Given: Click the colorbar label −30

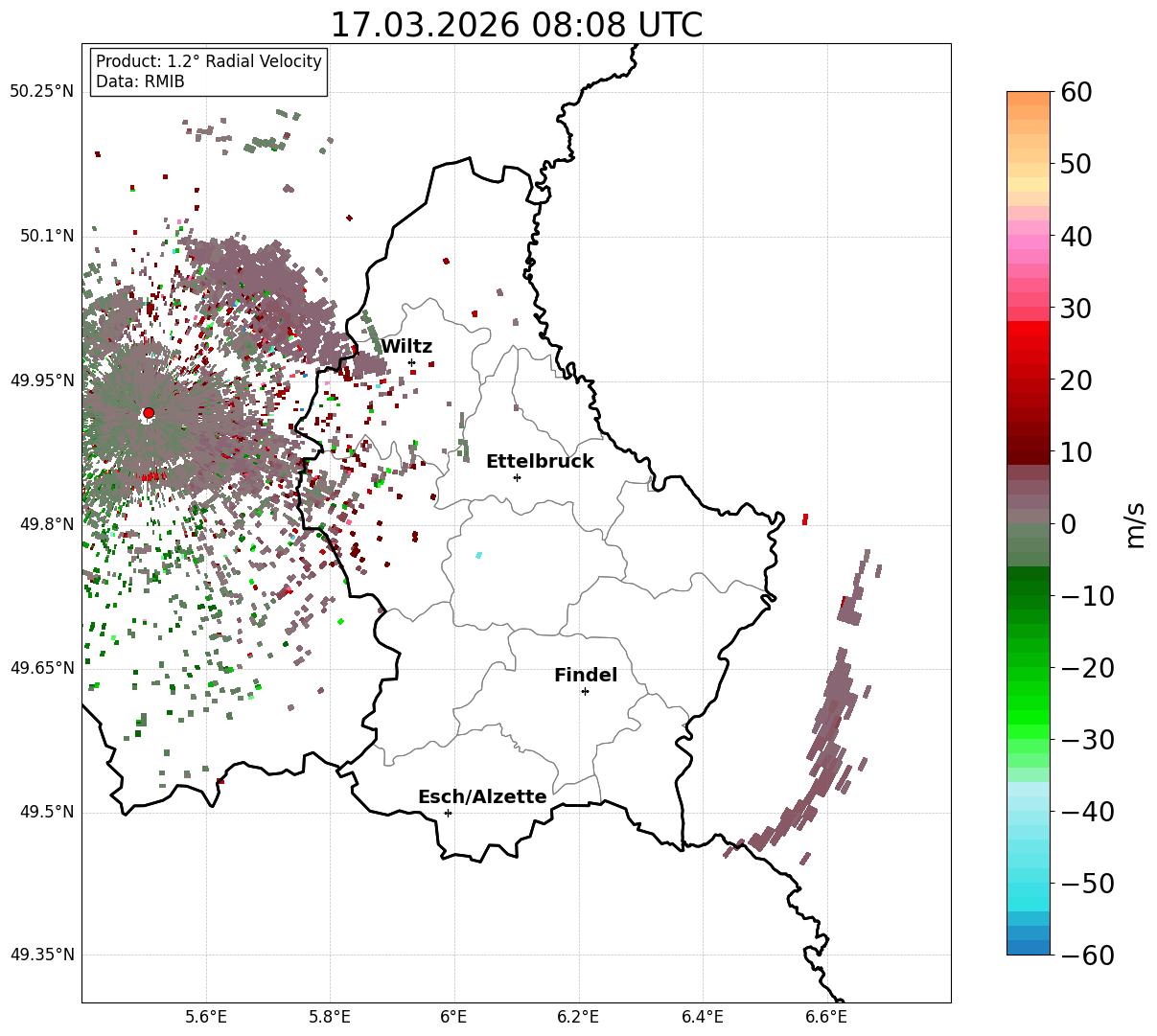Looking at the screenshot, I should pyautogui.click(x=1087, y=740).
